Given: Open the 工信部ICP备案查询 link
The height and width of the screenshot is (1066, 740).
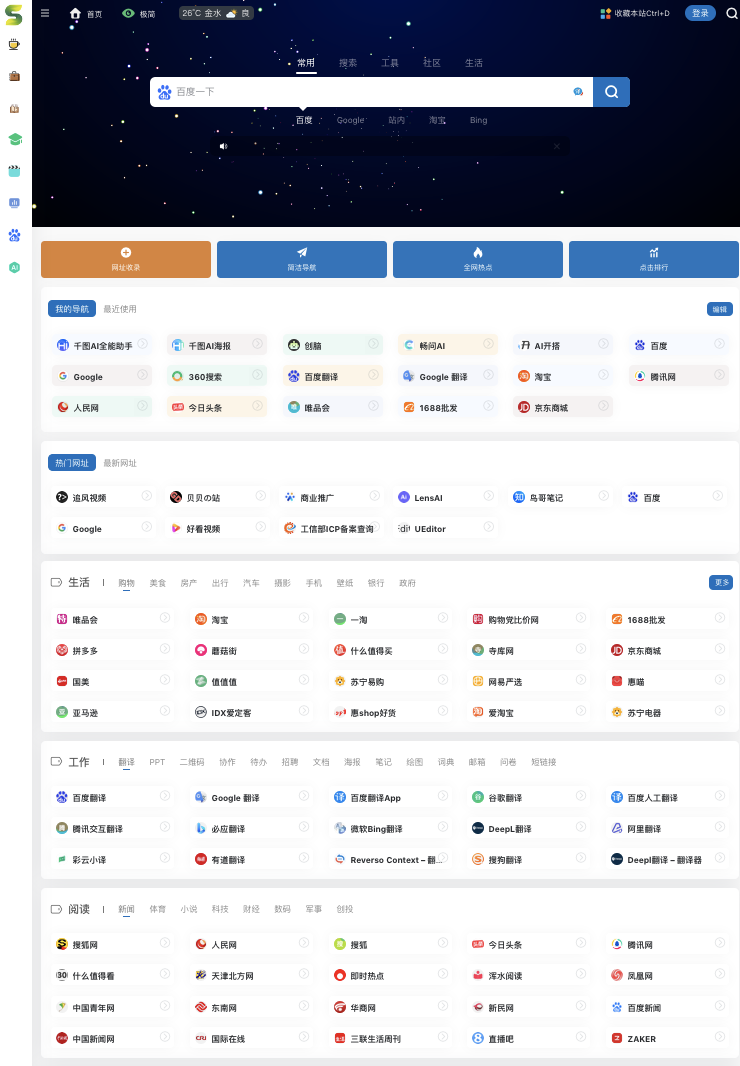Looking at the screenshot, I should coord(337,529).
